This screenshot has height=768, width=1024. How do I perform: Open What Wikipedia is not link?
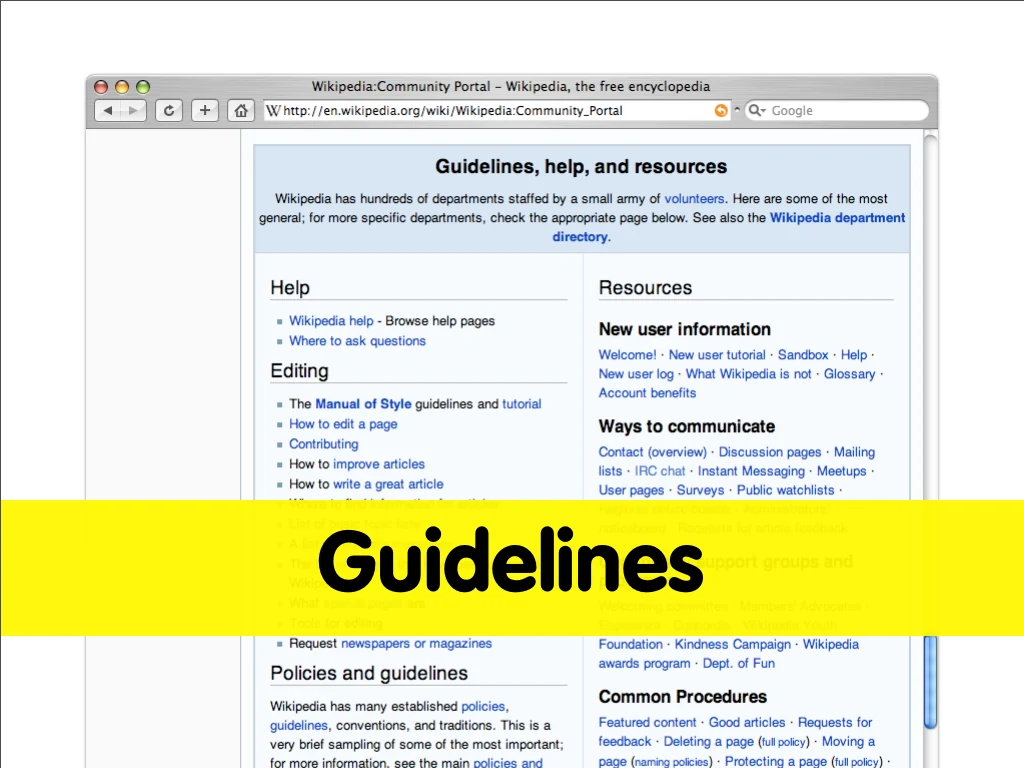tap(748, 374)
